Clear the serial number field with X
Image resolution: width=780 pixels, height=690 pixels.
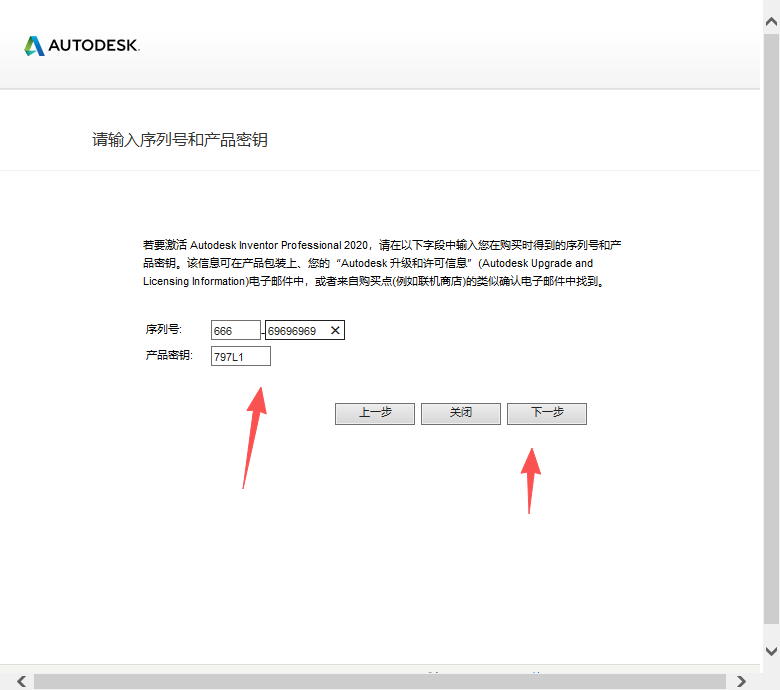[335, 330]
